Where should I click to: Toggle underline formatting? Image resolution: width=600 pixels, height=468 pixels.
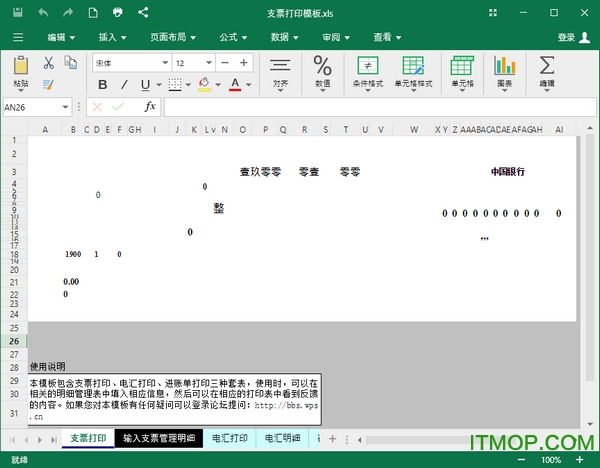(x=145, y=85)
